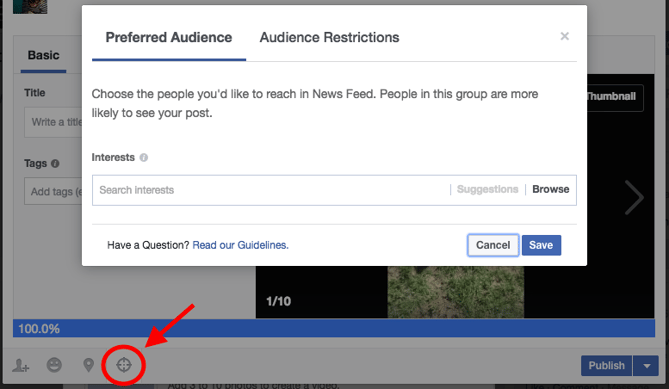Open the feeling/activity smiley icon

pos(54,365)
